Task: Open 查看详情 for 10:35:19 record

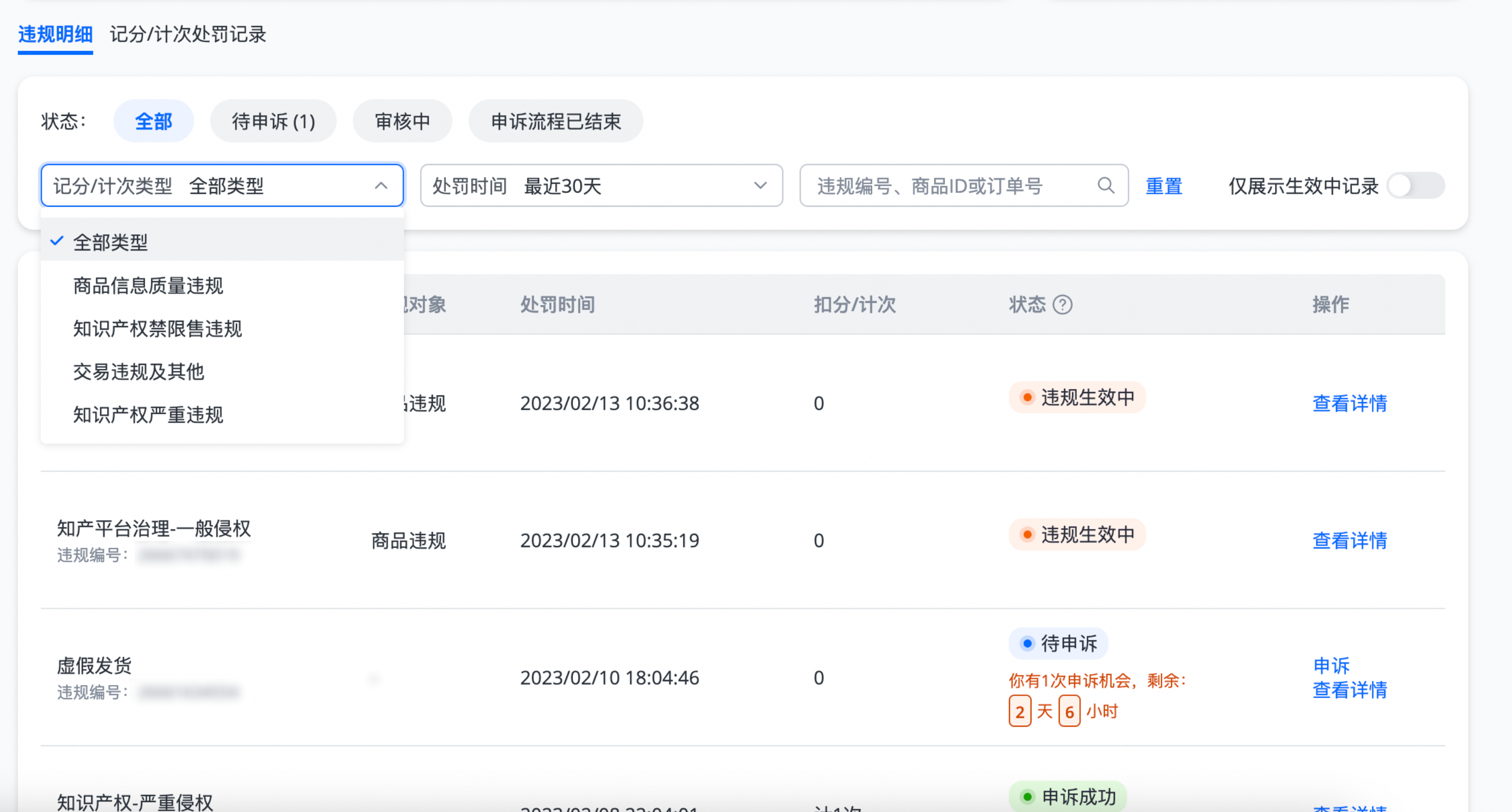Action: [x=1349, y=540]
